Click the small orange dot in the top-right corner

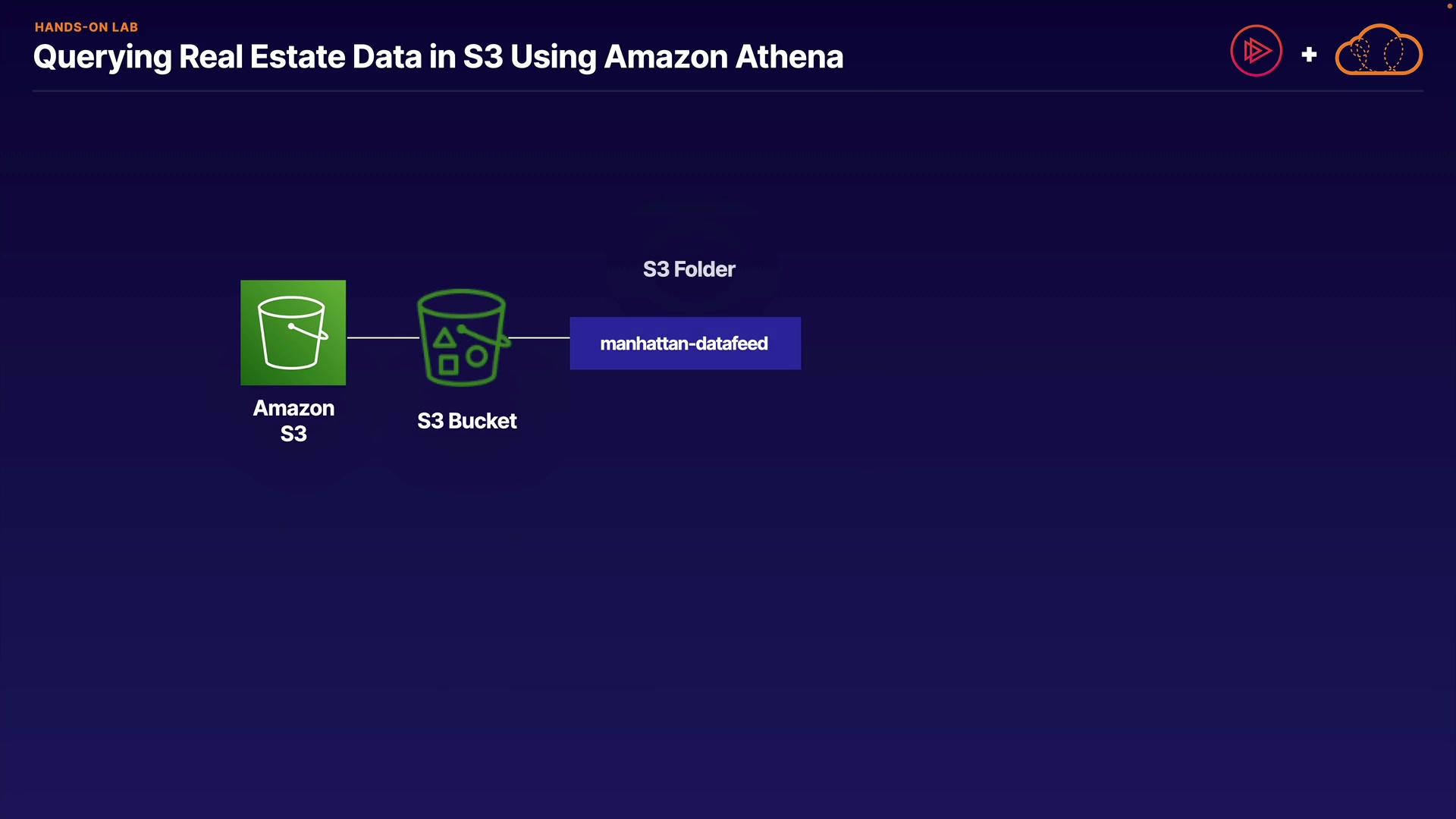click(x=1449, y=6)
